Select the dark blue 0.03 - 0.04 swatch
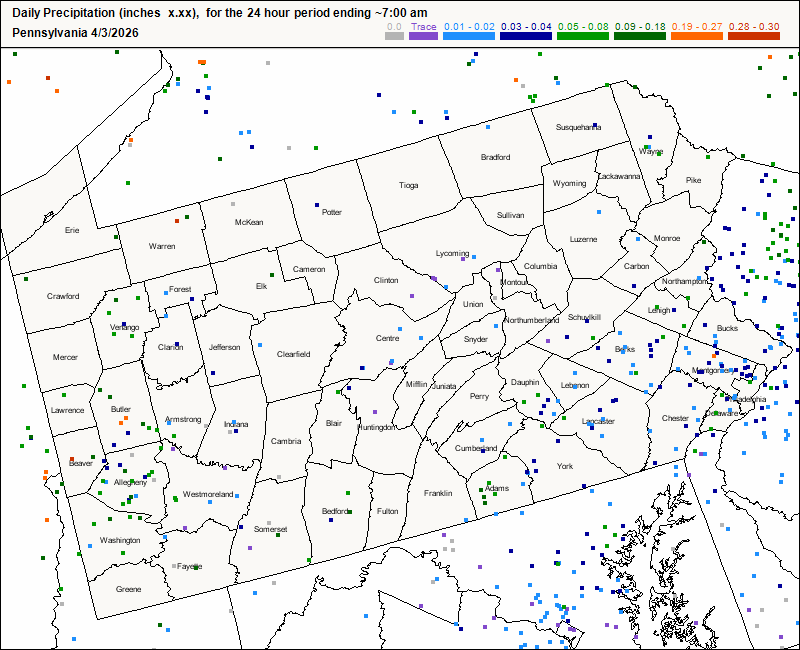 [x=527, y=36]
